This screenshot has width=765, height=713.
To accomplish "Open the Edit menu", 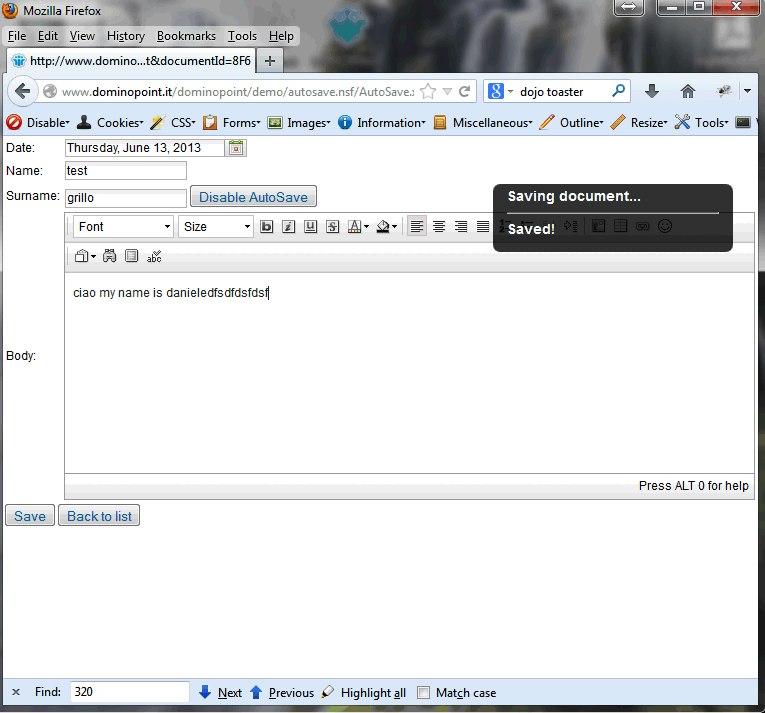I will pos(48,36).
